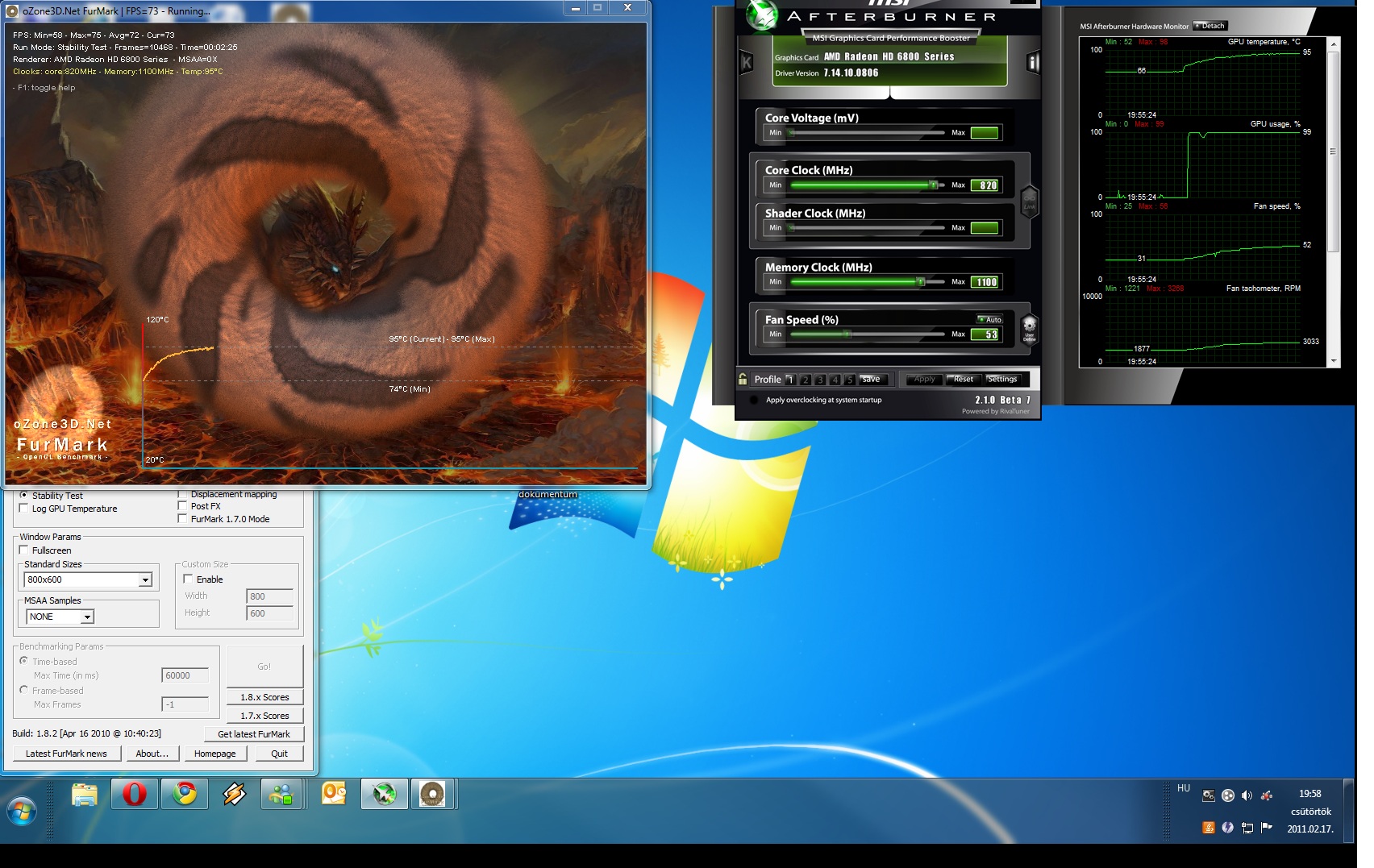The image size is (1374, 868).
Task: Check the Fullscreen option
Action: (x=23, y=550)
